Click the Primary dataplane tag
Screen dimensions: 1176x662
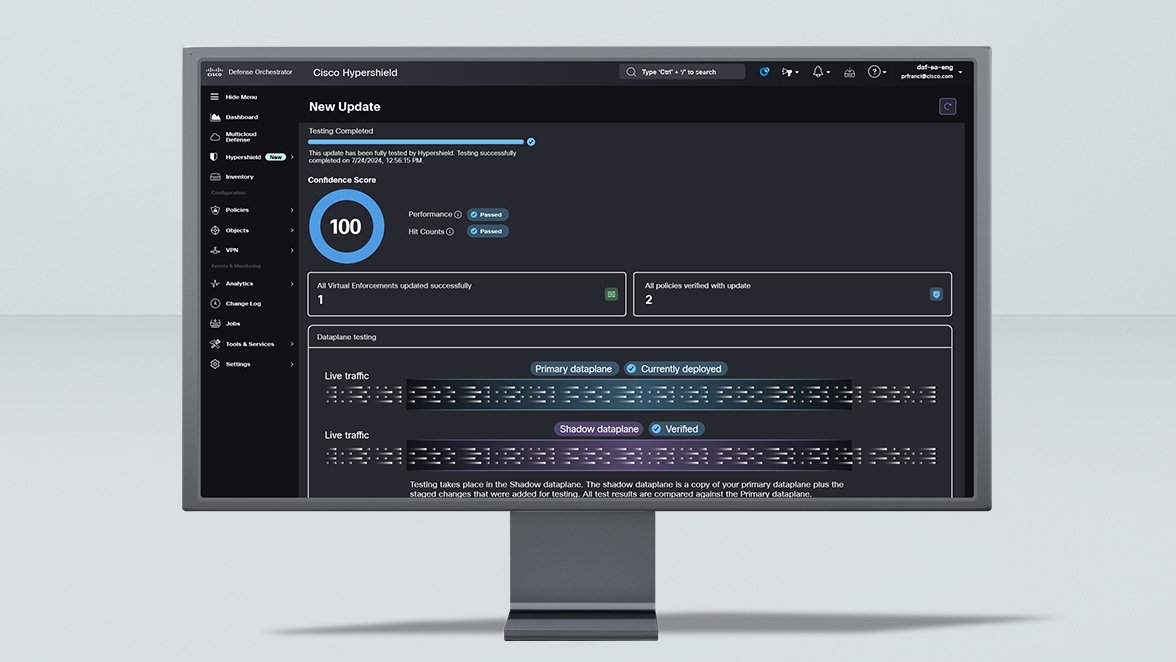[x=574, y=369]
